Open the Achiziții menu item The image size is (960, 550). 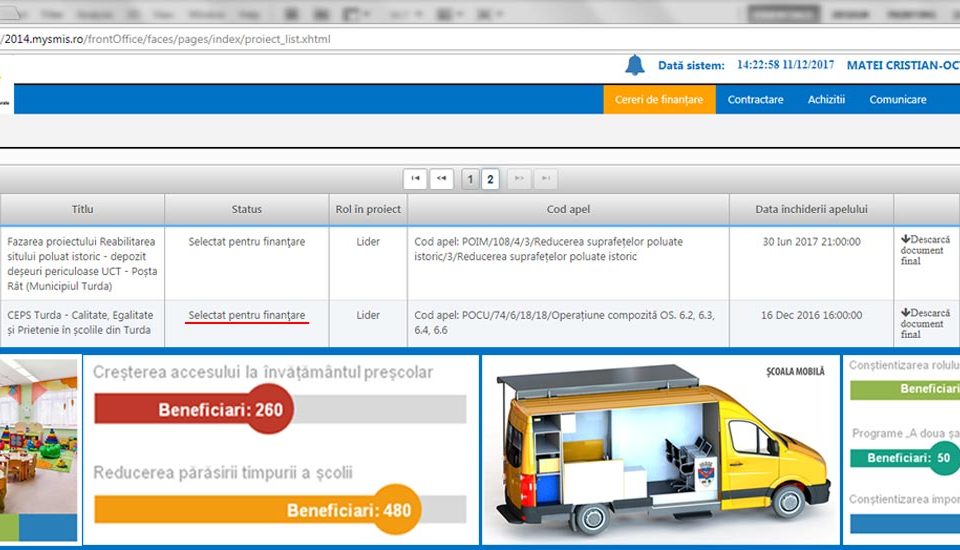826,99
